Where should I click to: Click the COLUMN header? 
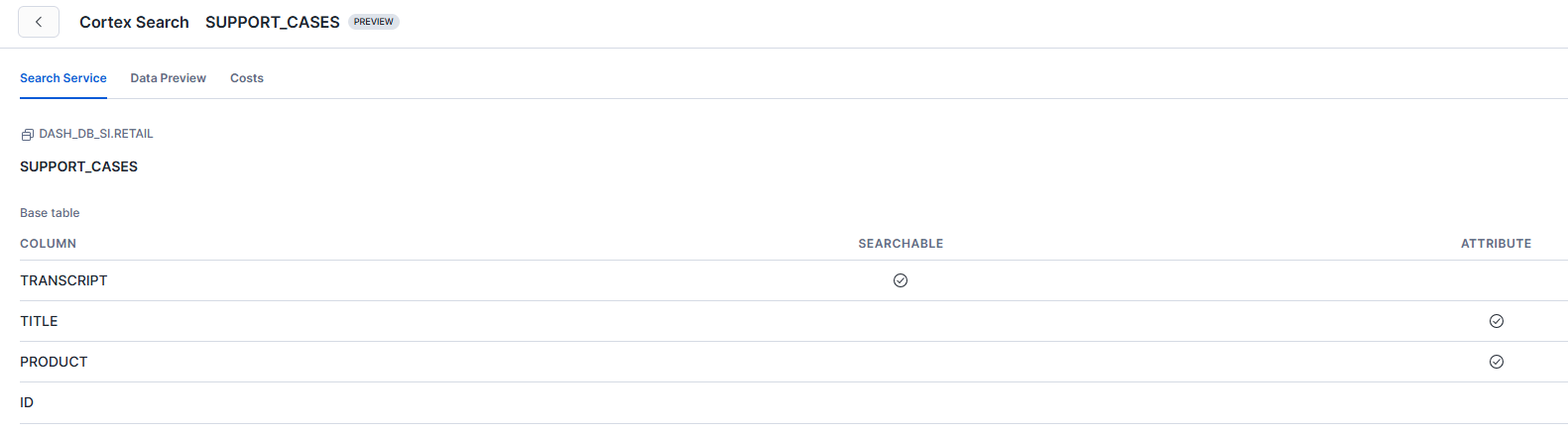tap(49, 244)
